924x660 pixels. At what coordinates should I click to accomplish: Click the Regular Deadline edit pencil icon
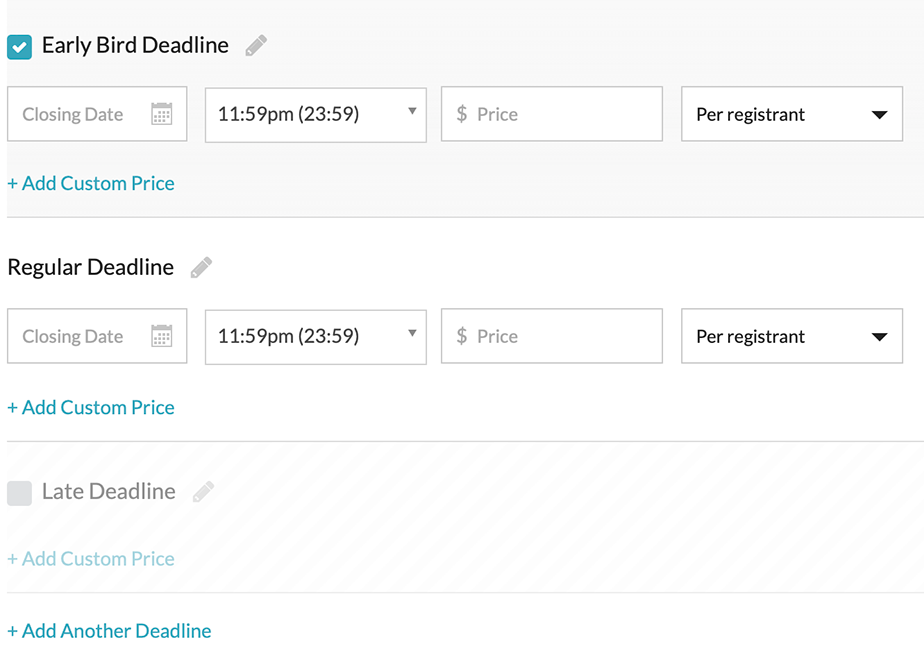click(201, 268)
